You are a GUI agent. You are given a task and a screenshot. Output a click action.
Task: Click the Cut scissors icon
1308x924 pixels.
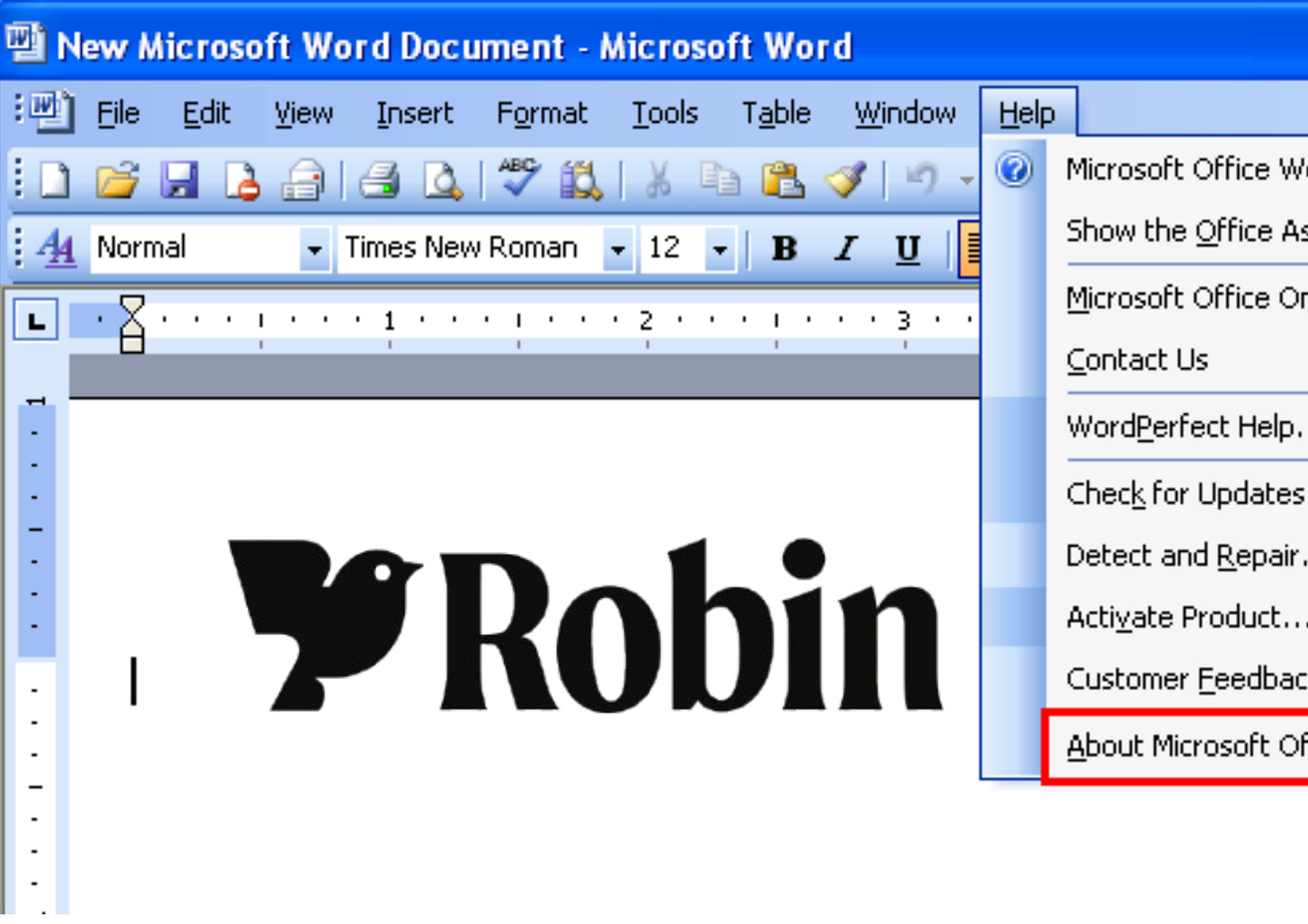(658, 180)
